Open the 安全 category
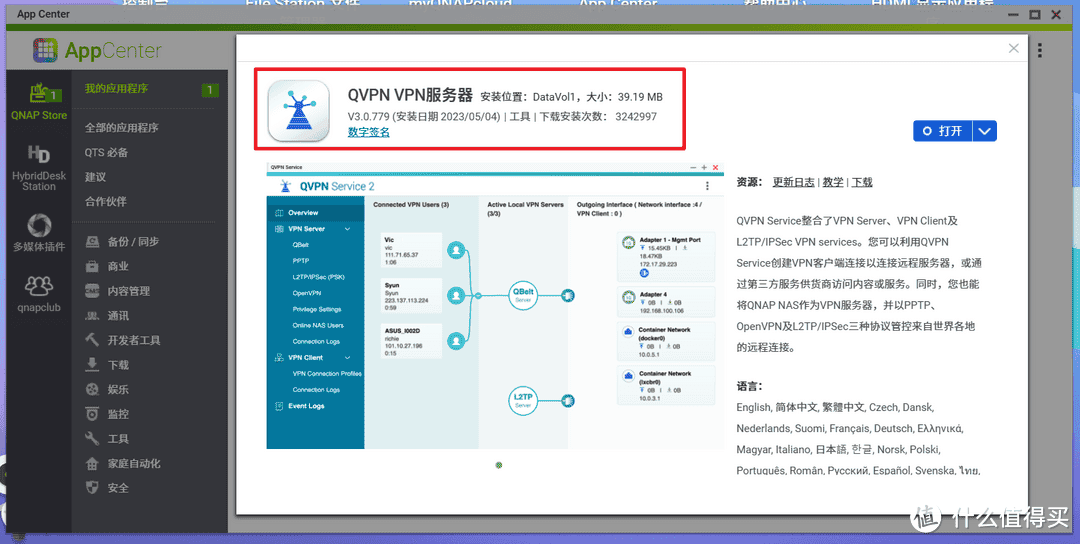 click(x=107, y=488)
